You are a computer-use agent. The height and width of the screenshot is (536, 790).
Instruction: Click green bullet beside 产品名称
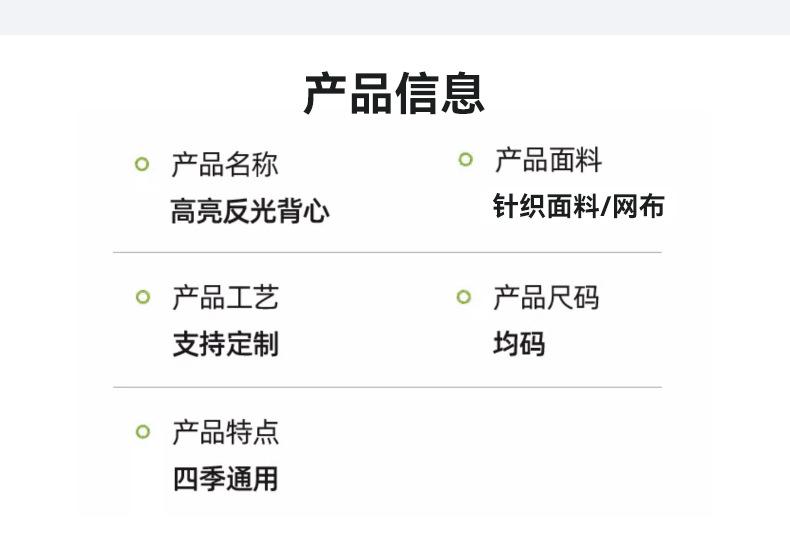(142, 164)
